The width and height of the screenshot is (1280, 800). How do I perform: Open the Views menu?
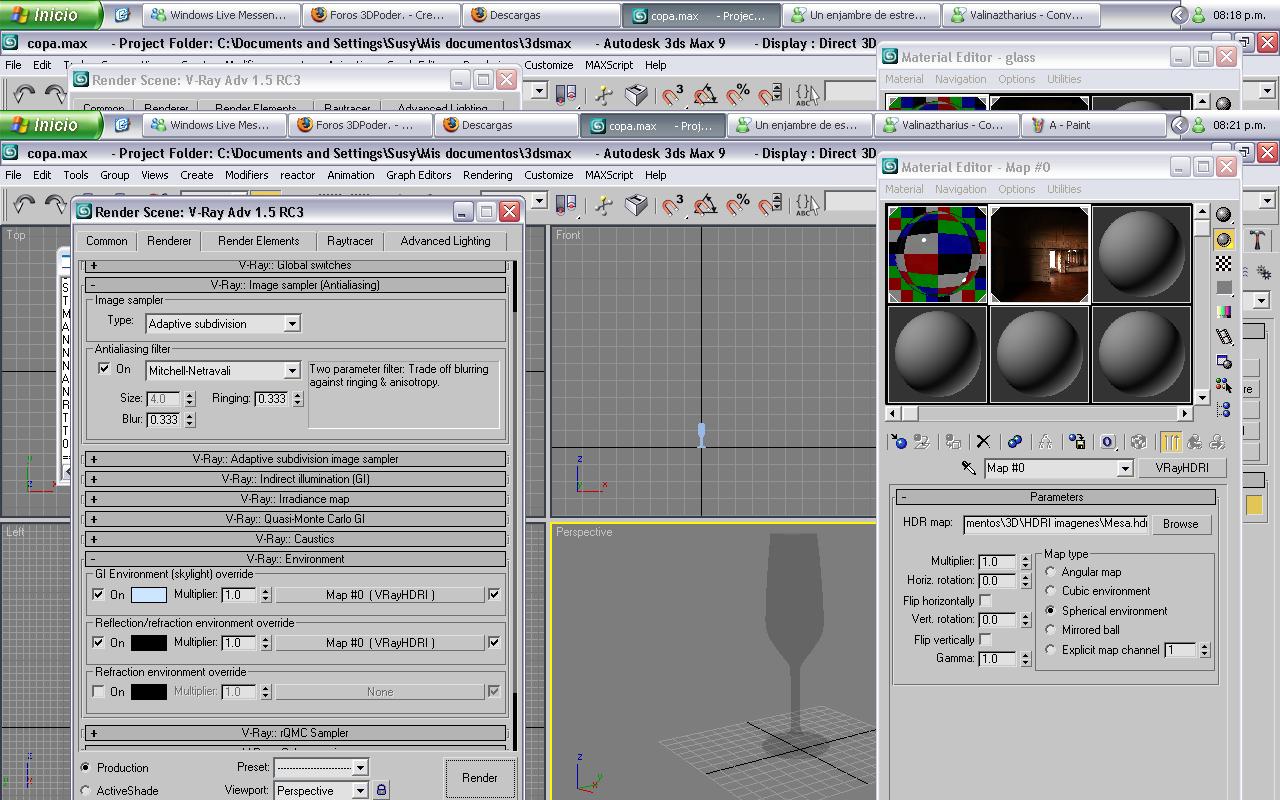154,175
